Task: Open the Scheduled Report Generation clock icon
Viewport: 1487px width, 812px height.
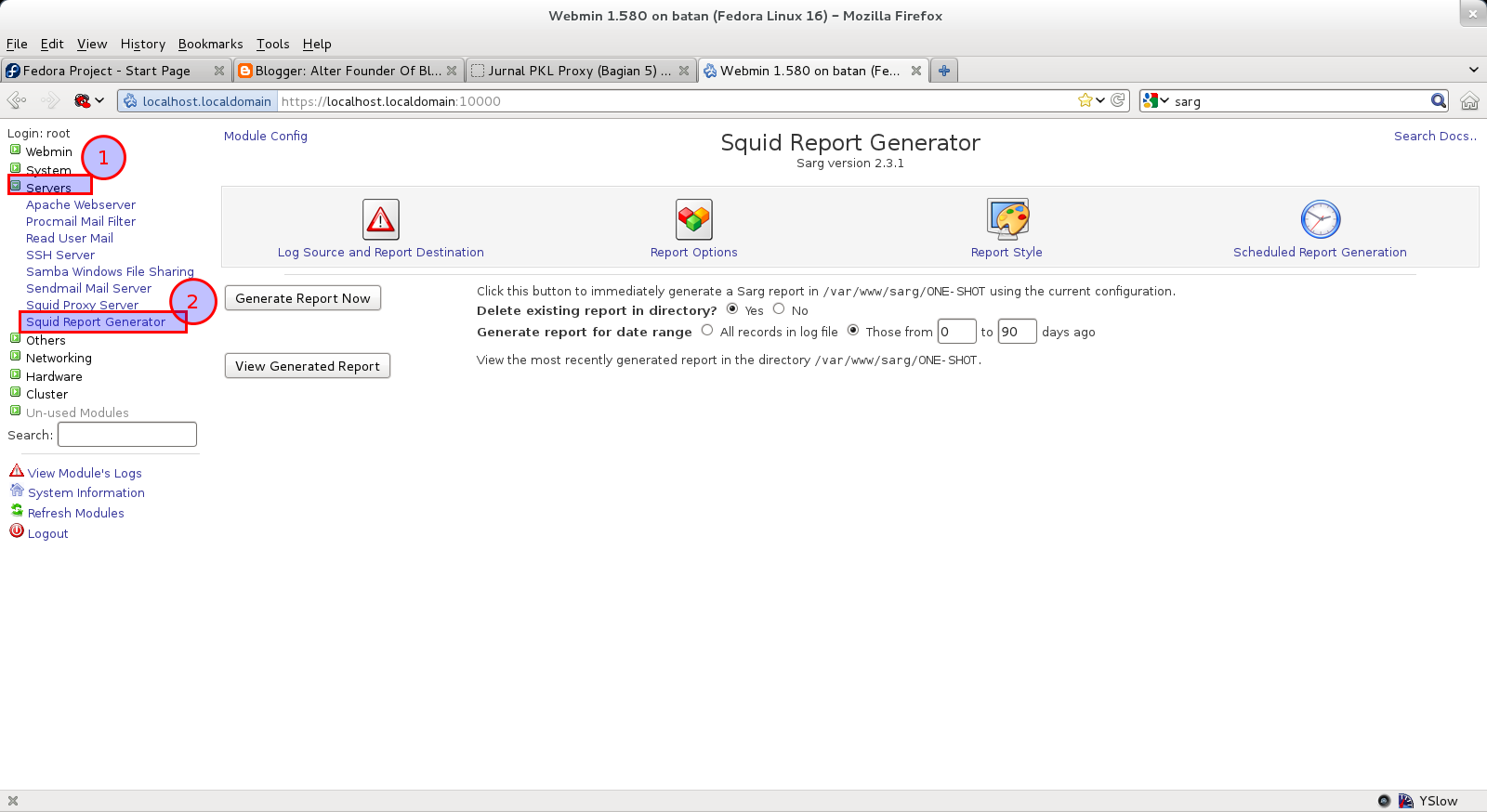Action: pos(1321,219)
